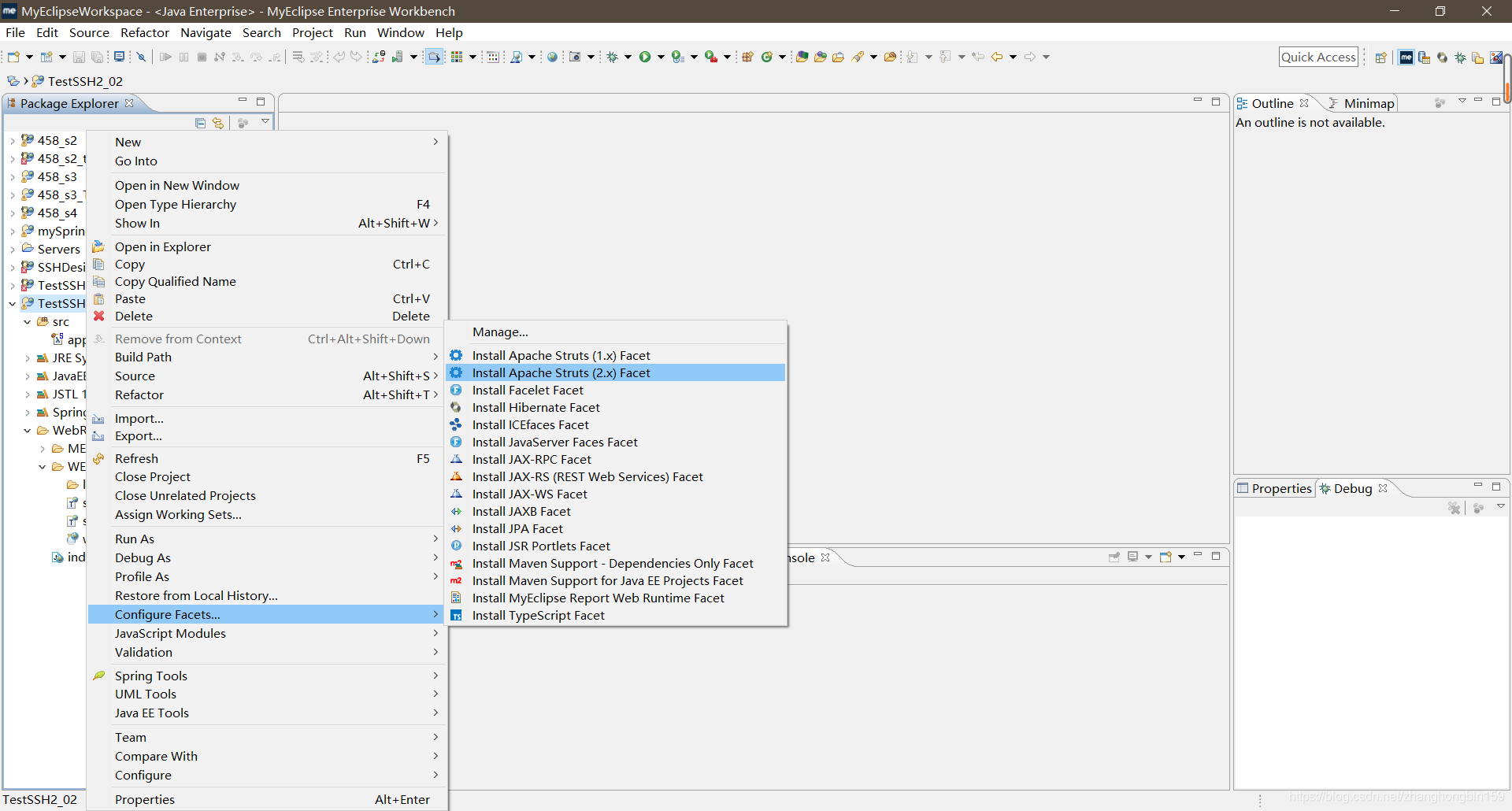Collapse the WebRoot folder node
The image size is (1512, 811).
pos(28,431)
